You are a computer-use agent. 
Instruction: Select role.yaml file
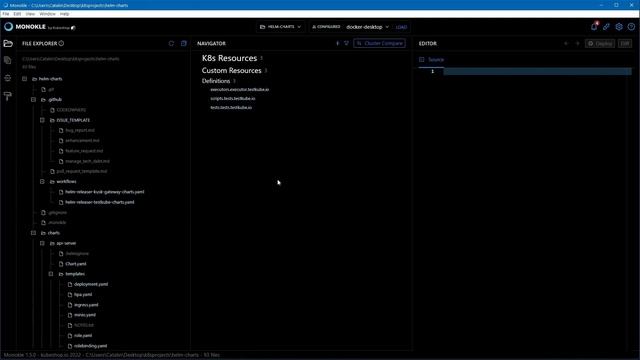[83, 336]
